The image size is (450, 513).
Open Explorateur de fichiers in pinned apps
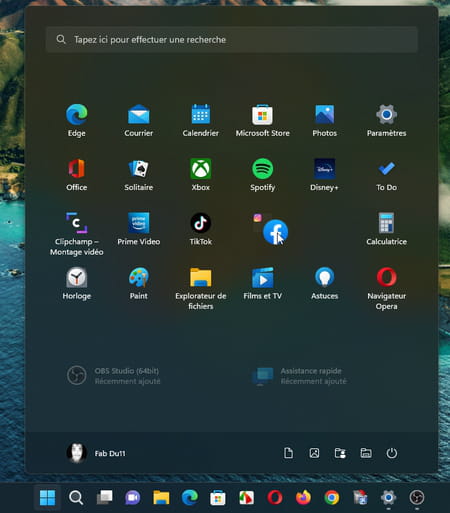pyautogui.click(x=201, y=288)
